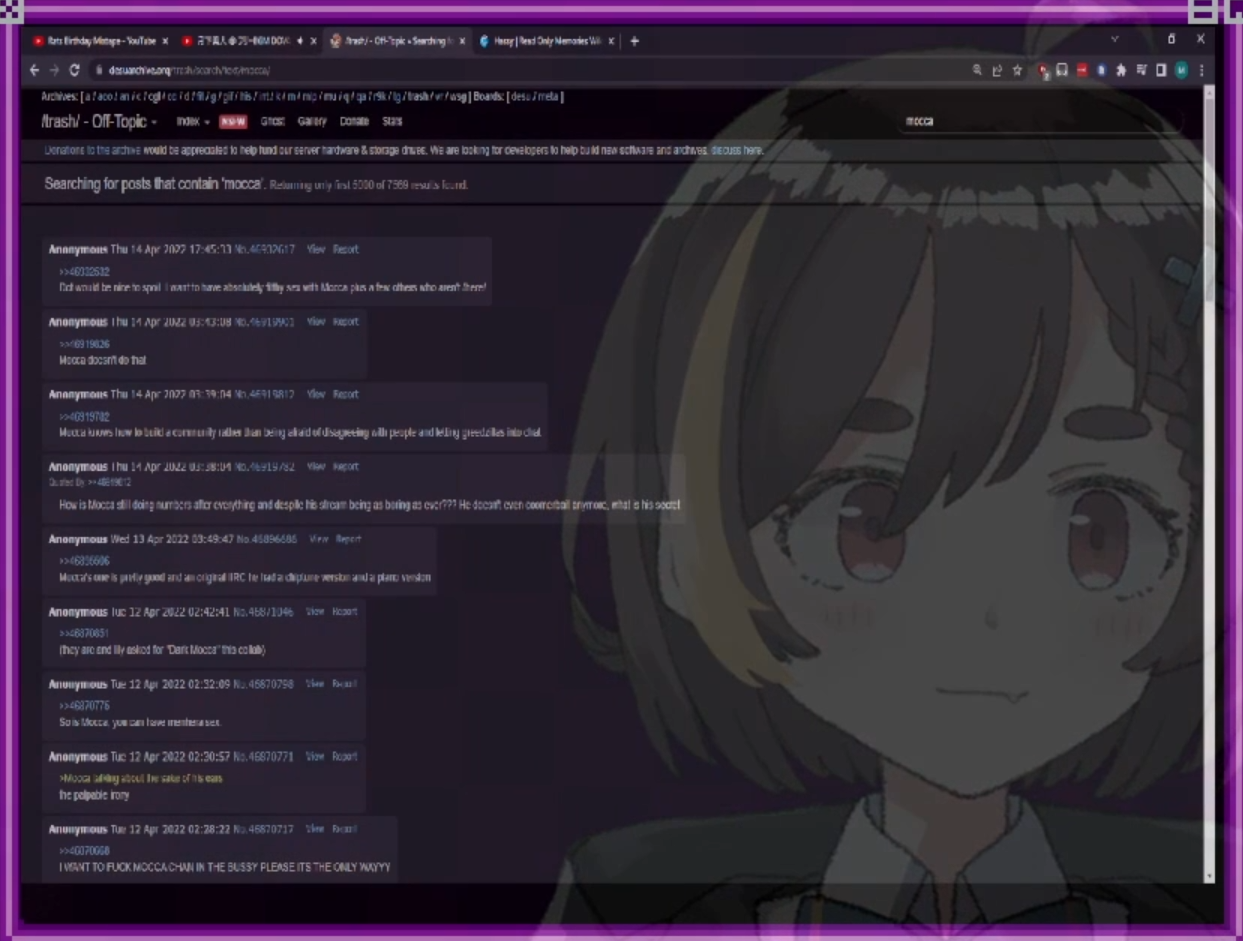Image resolution: width=1243 pixels, height=941 pixels.
Task: Open the Chrome profile avatar
Action: click(x=1181, y=70)
